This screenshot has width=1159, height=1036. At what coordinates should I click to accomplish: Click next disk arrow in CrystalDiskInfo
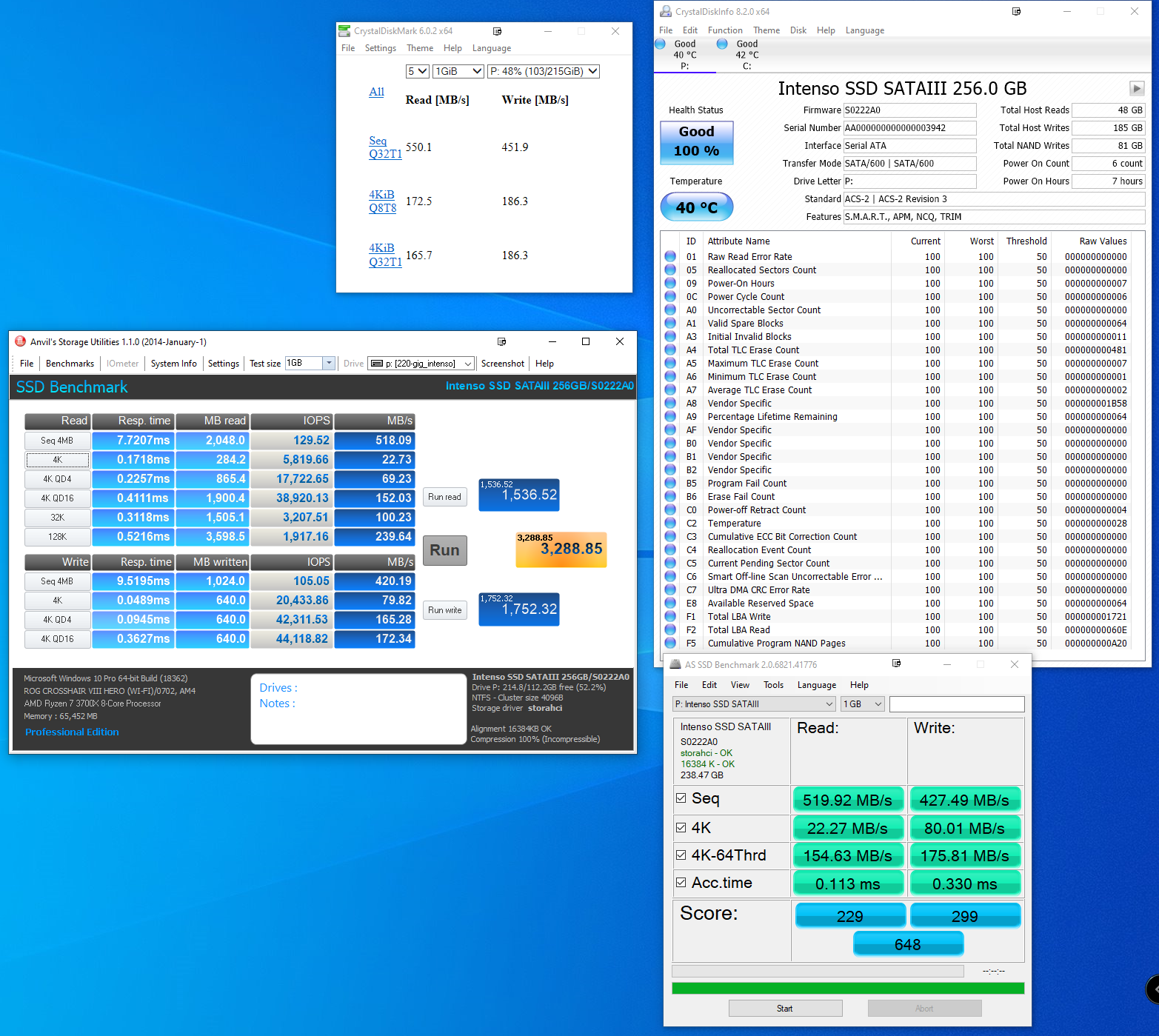tap(1137, 88)
